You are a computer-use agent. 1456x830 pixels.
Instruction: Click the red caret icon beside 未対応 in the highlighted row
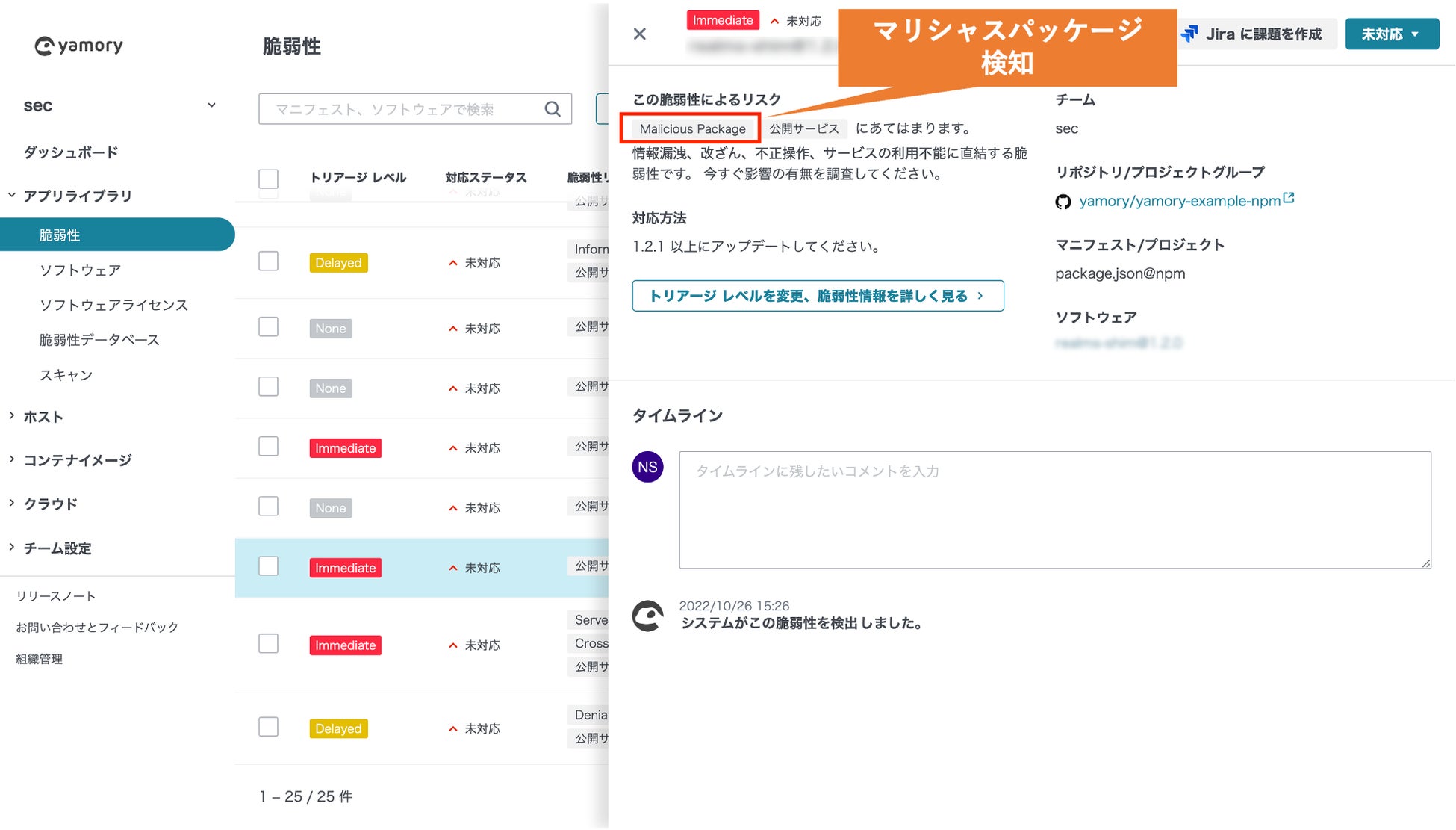(452, 568)
